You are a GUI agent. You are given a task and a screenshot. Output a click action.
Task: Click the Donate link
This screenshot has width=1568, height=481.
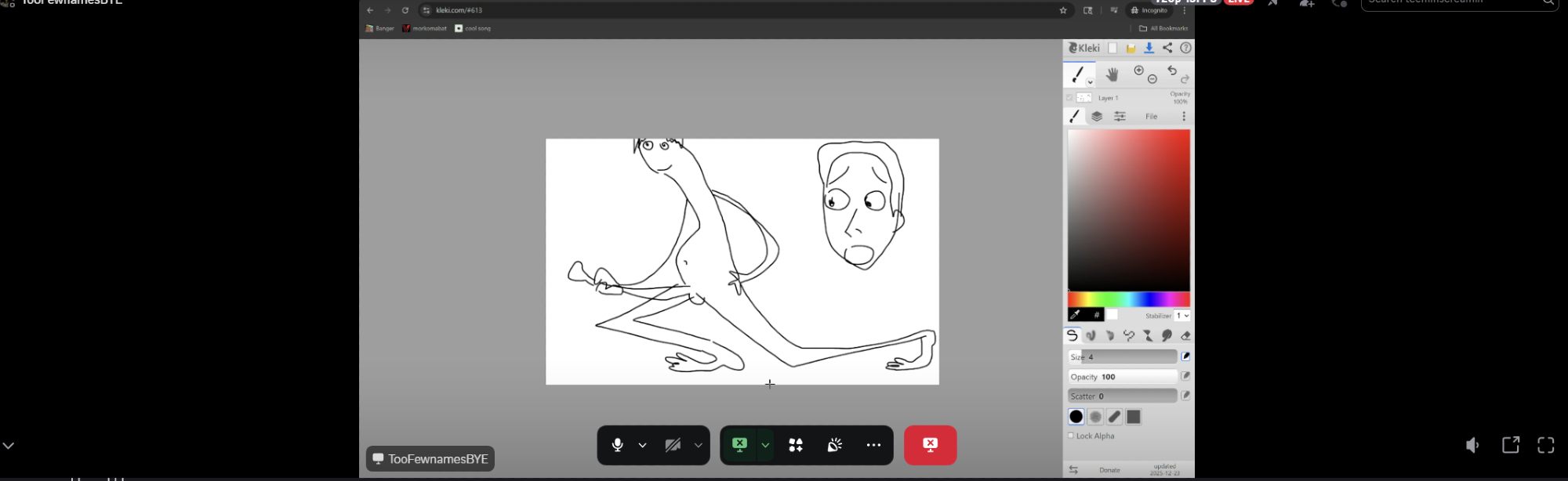1109,470
